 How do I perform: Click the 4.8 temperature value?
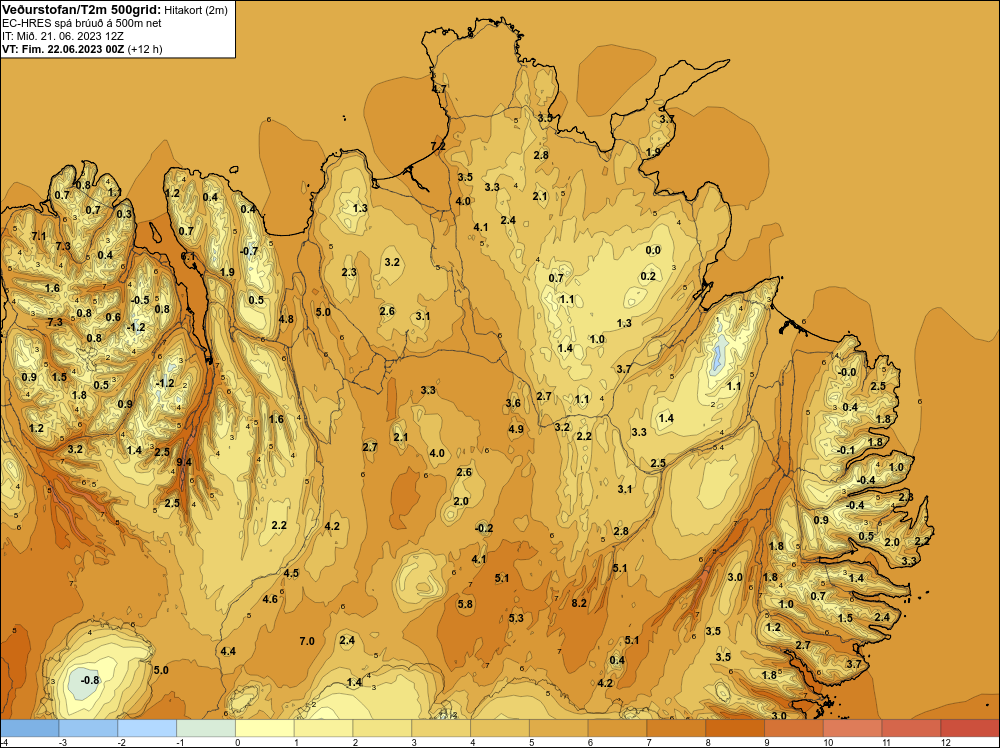click(x=286, y=319)
